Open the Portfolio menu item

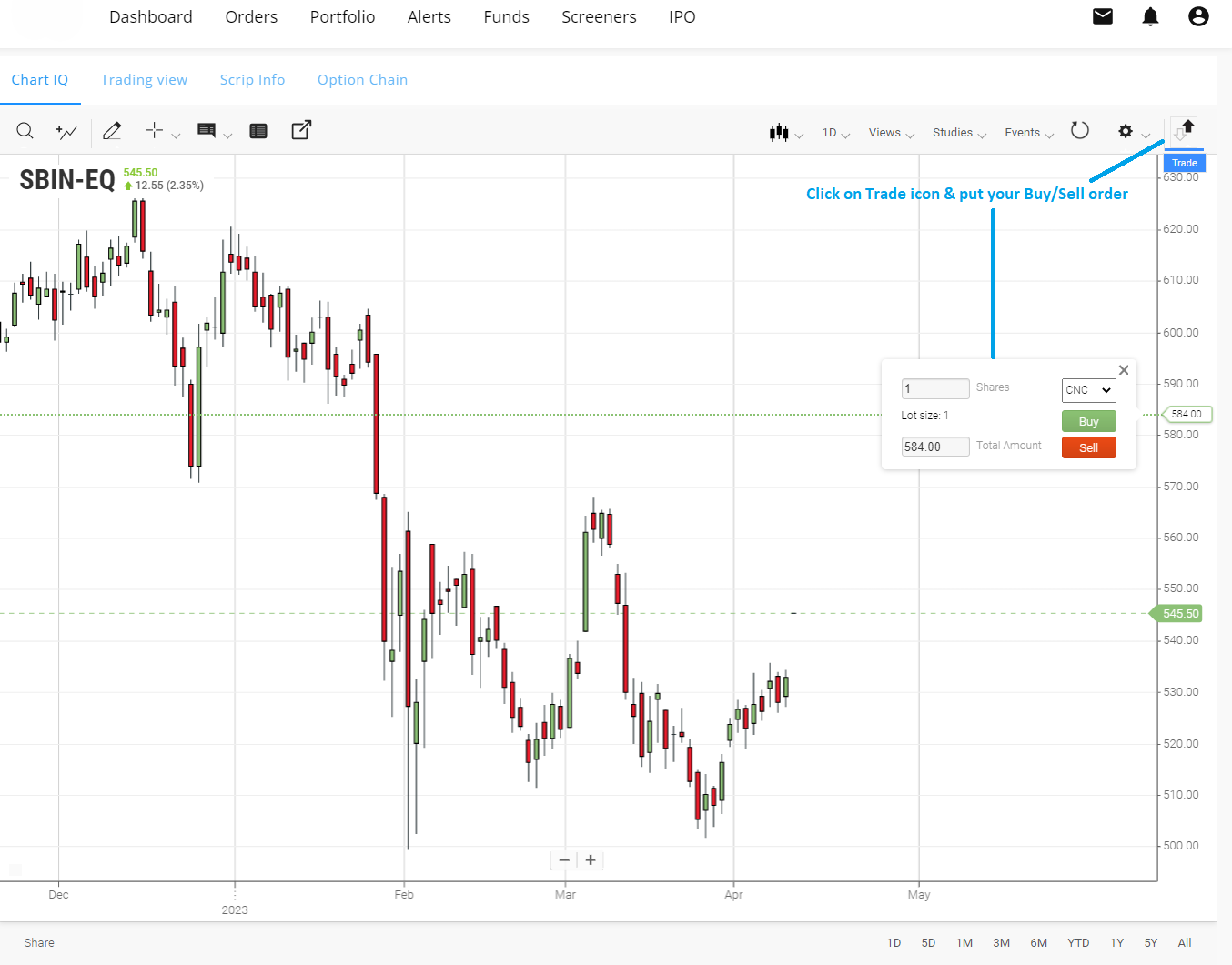pos(342,17)
